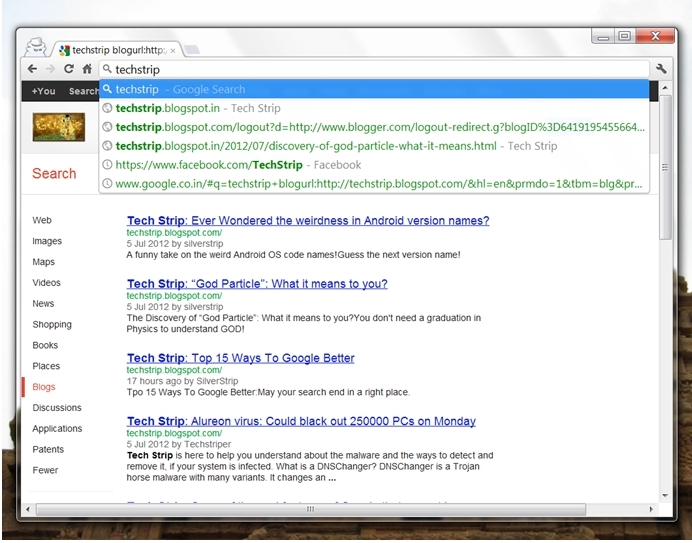692x543 pixels.
Task: Pick techstrip.blogspot.in Tech Strip suggestion
Action: tap(374, 108)
